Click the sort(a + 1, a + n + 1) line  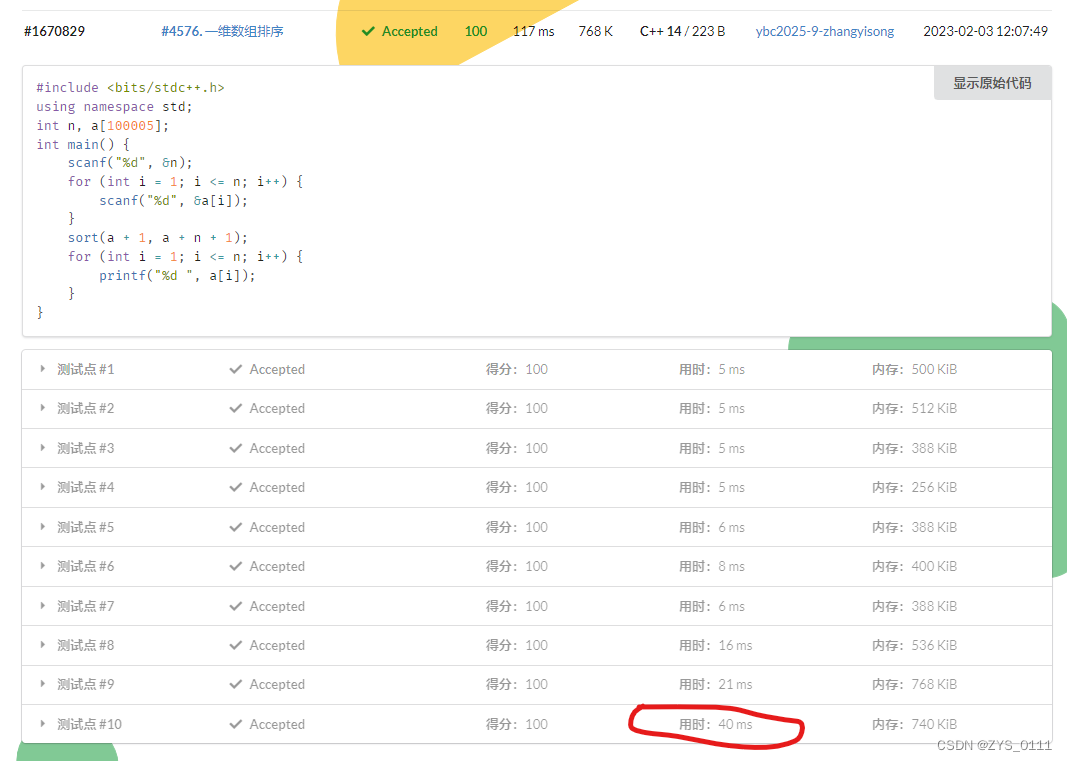[x=158, y=238]
